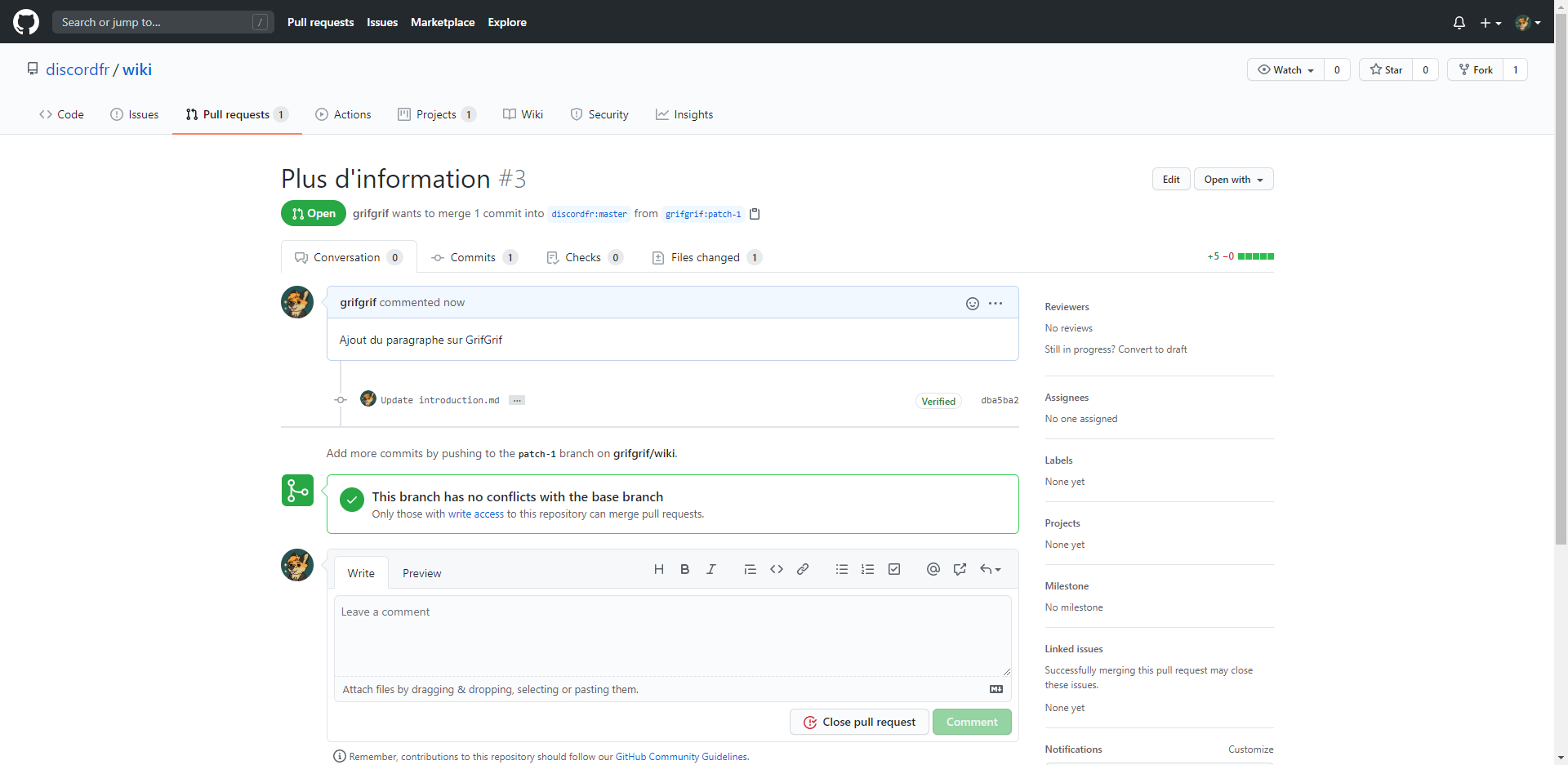Screen dimensions: 1568x765
Task: Select the Pull requests repository tab
Action: point(237,114)
